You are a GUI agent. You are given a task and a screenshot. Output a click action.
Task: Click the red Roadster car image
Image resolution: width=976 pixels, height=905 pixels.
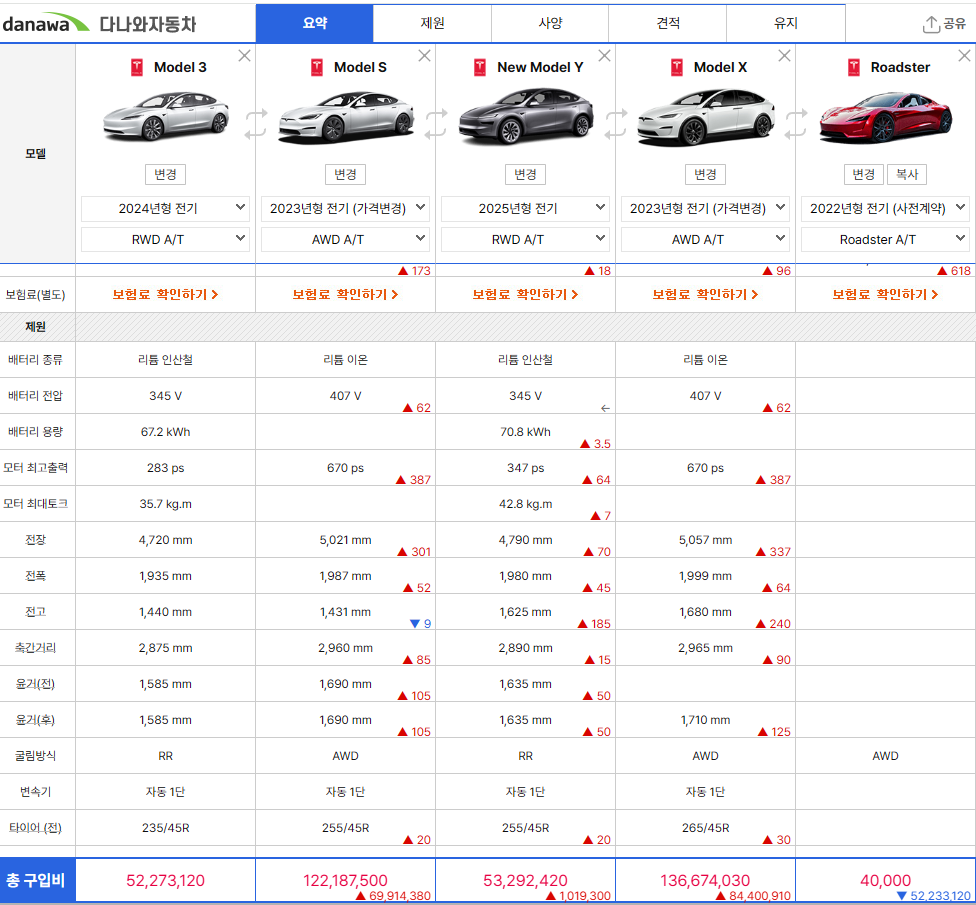pos(886,117)
